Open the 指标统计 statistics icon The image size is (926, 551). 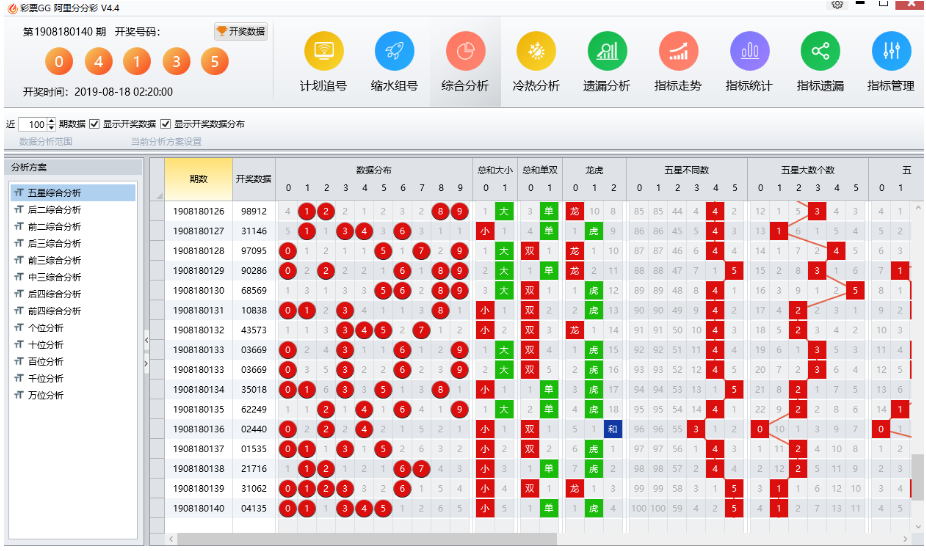pyautogui.click(x=749, y=51)
